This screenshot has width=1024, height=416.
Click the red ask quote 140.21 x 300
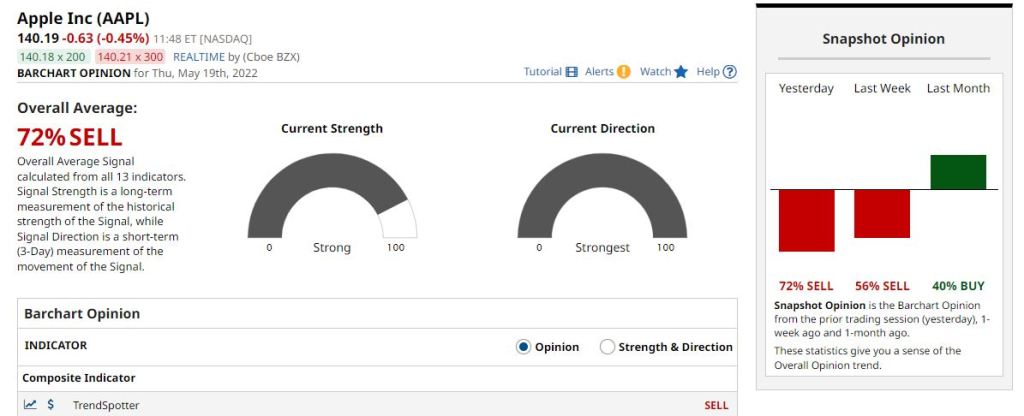coord(130,57)
